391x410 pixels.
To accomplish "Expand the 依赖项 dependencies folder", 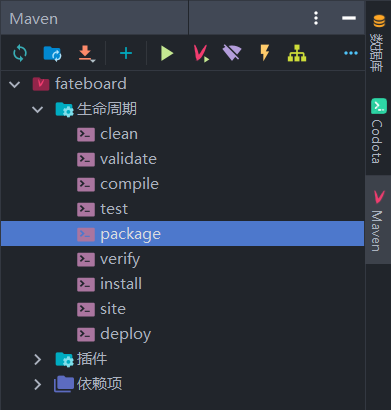I will coord(38,384).
